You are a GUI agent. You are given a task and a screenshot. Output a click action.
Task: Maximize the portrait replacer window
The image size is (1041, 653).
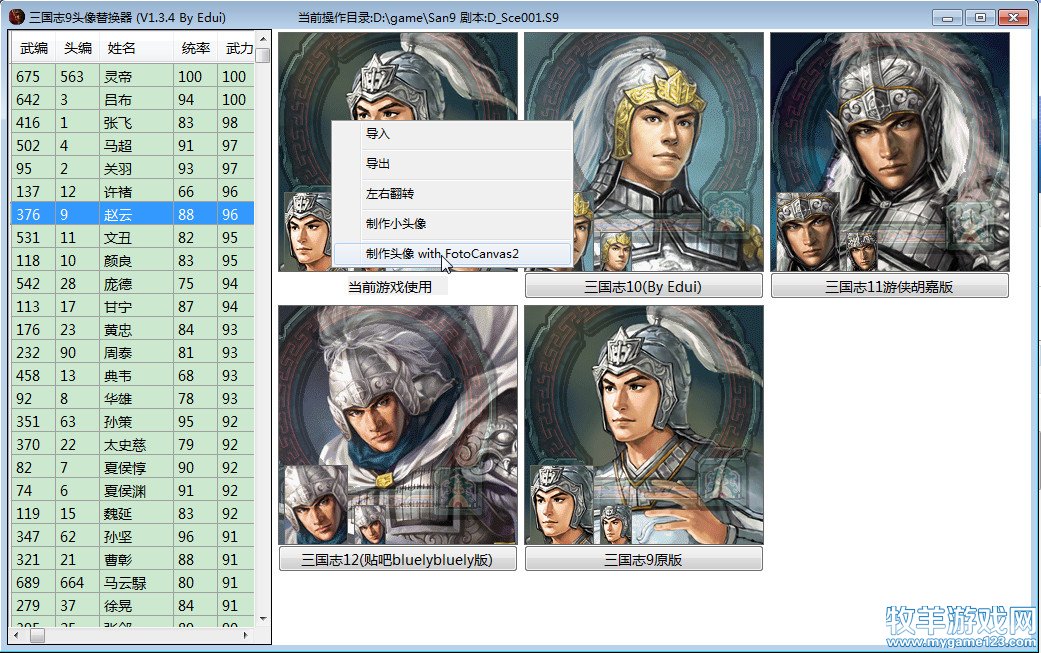pyautogui.click(x=981, y=18)
